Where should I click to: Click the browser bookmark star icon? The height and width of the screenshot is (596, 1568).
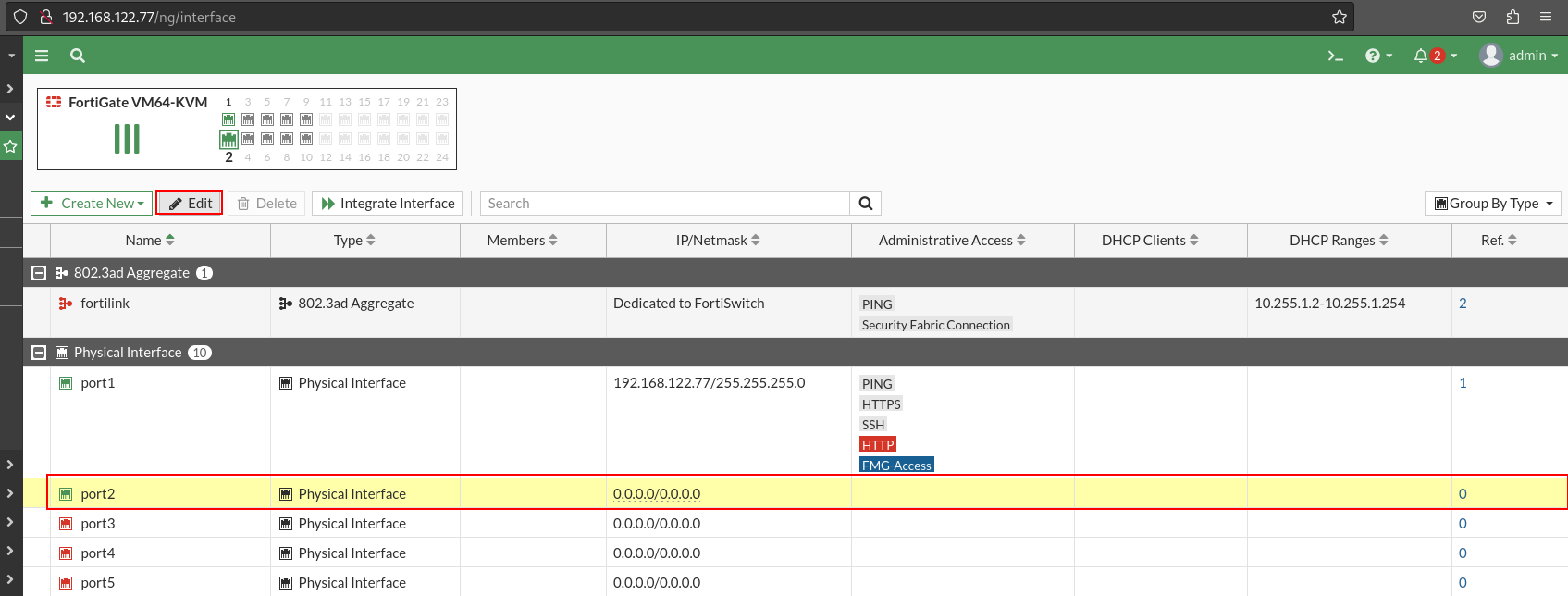point(1339,17)
